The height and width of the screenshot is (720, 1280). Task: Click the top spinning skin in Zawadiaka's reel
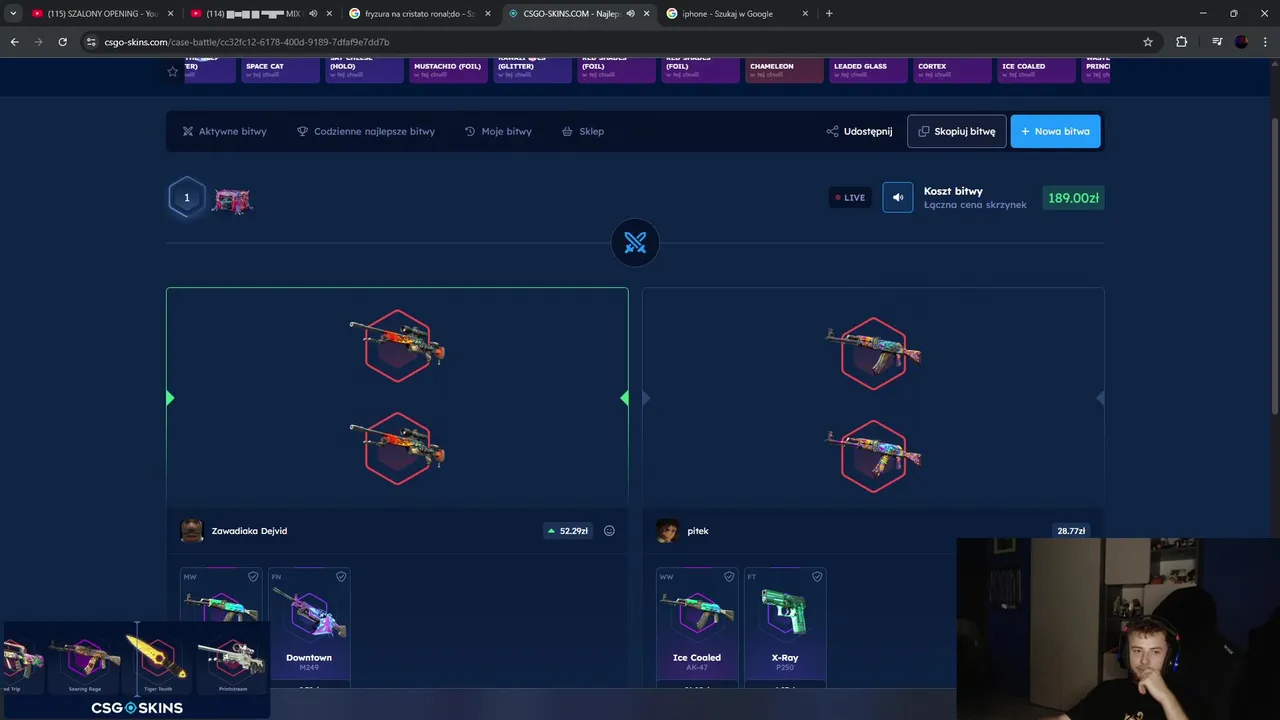point(397,346)
